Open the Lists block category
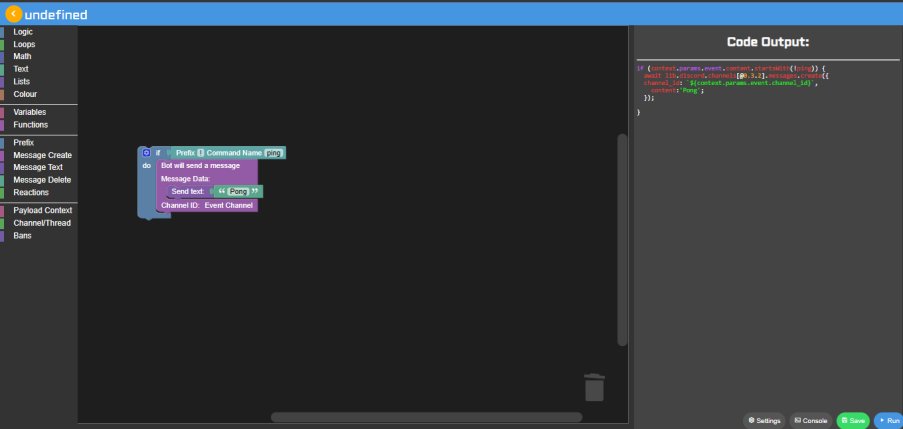The image size is (903, 429). point(21,82)
